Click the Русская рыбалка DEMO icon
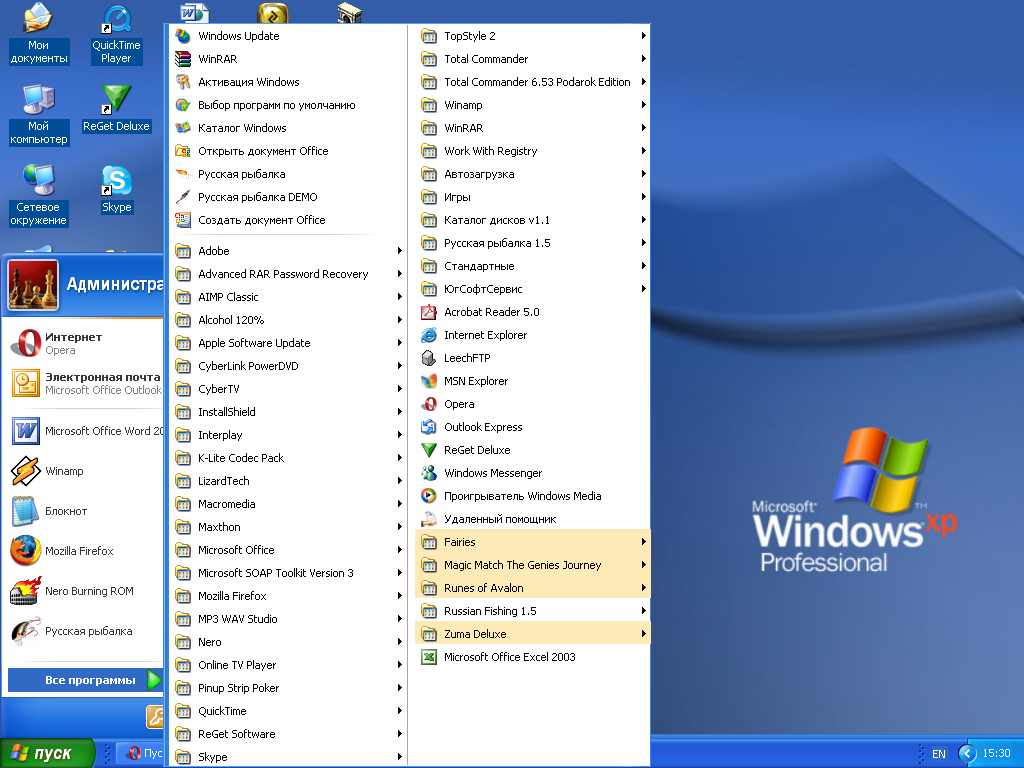The image size is (1024, 768). [x=183, y=197]
